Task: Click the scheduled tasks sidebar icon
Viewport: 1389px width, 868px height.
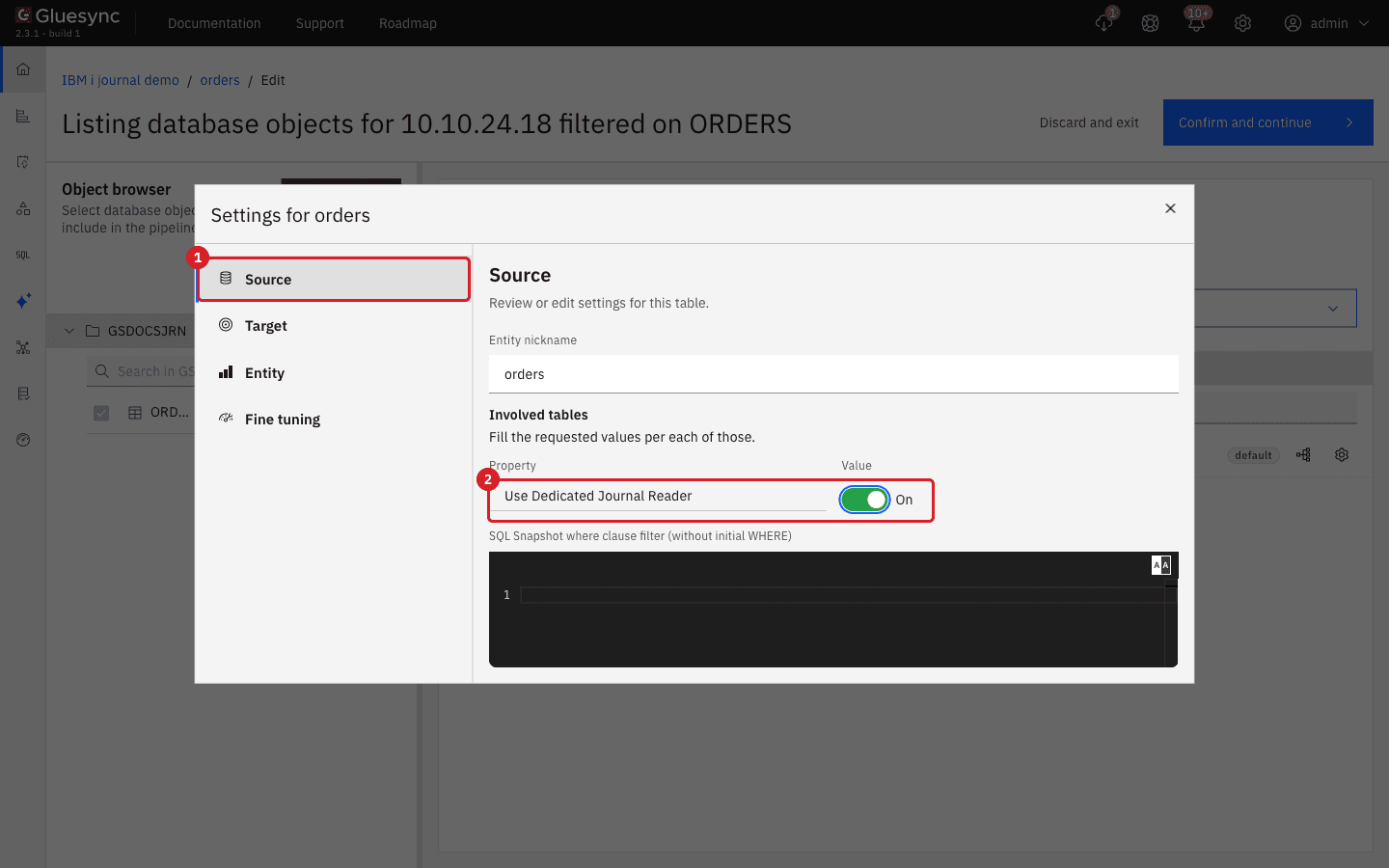Action: tap(23, 162)
